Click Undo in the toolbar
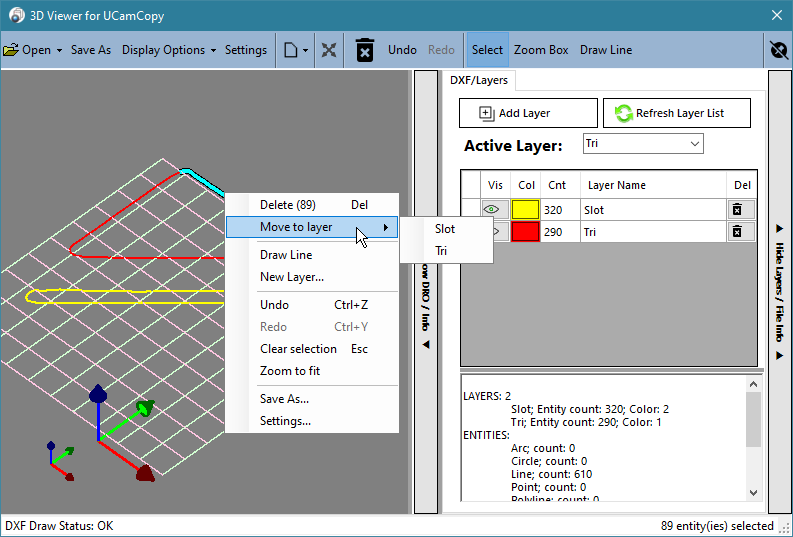Image resolution: width=793 pixels, height=537 pixels. click(x=402, y=50)
